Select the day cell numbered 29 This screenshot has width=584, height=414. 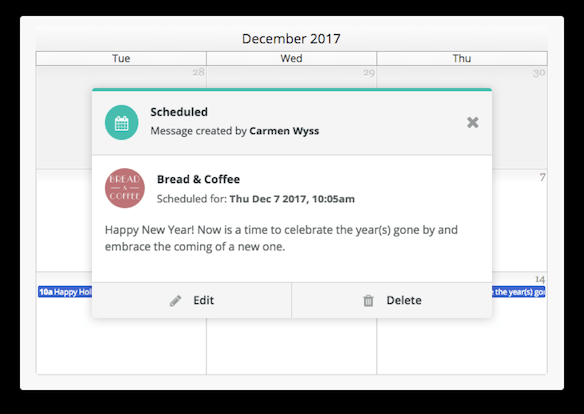tap(291, 77)
